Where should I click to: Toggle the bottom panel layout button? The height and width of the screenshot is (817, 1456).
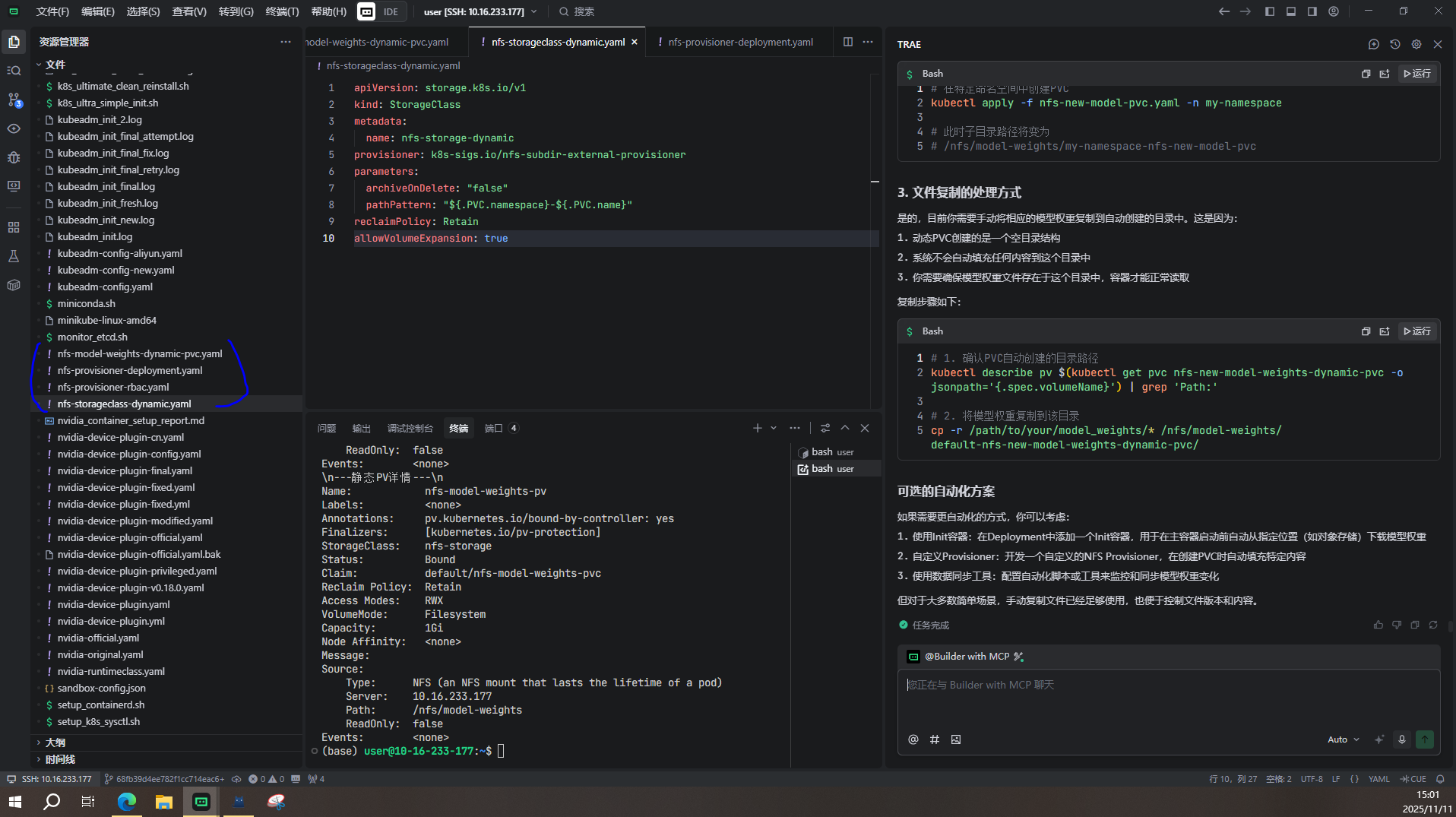coord(1290,11)
